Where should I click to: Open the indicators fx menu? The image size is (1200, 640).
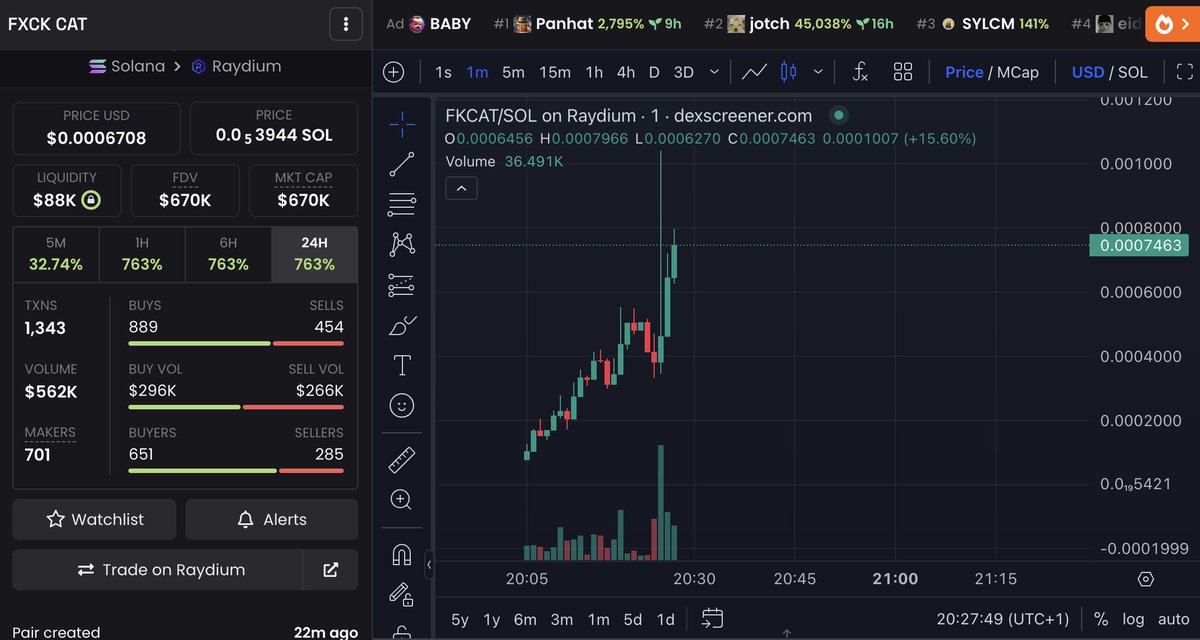pyautogui.click(x=860, y=72)
